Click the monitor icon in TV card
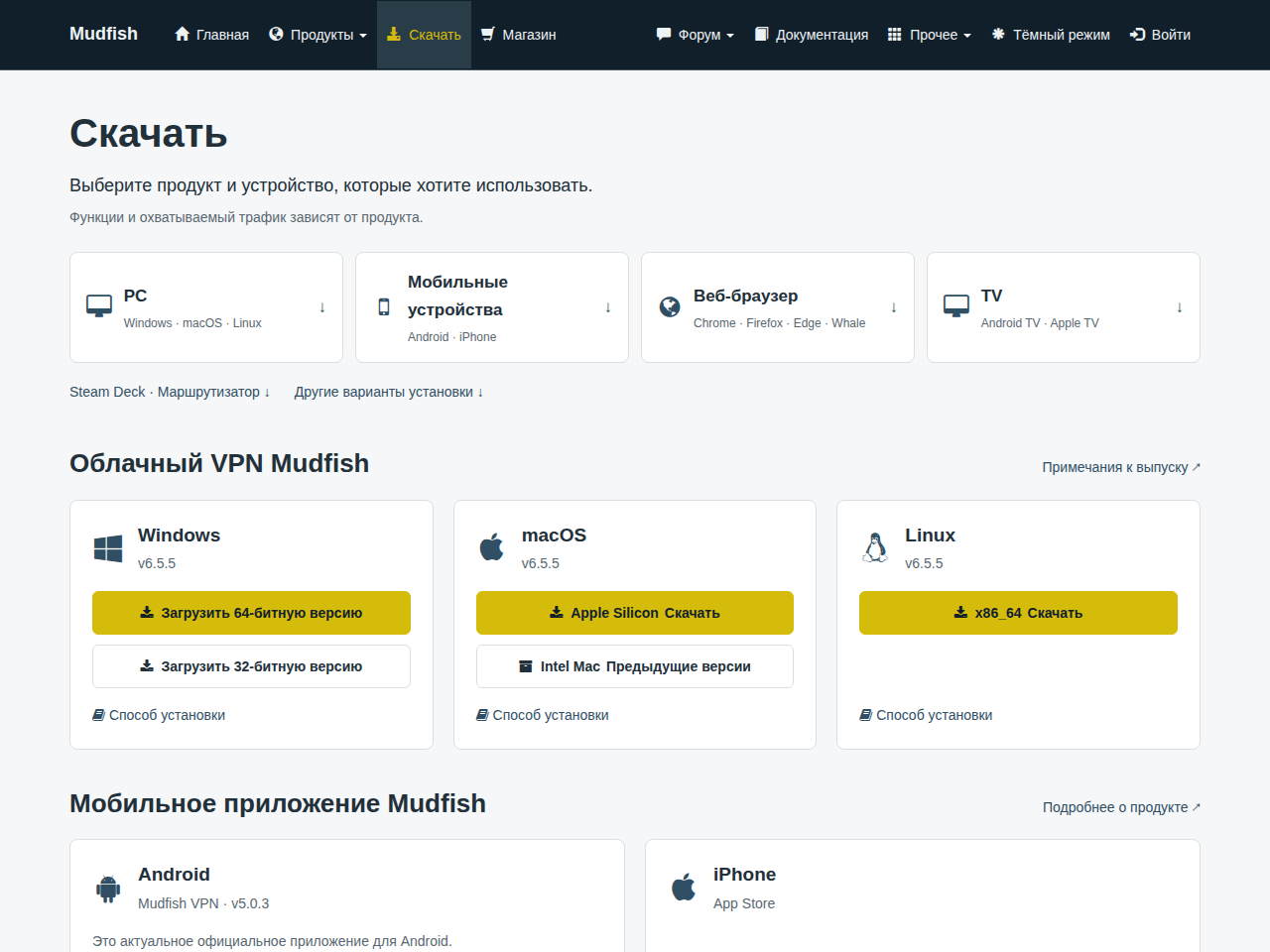This screenshot has width=1270, height=952. click(956, 306)
